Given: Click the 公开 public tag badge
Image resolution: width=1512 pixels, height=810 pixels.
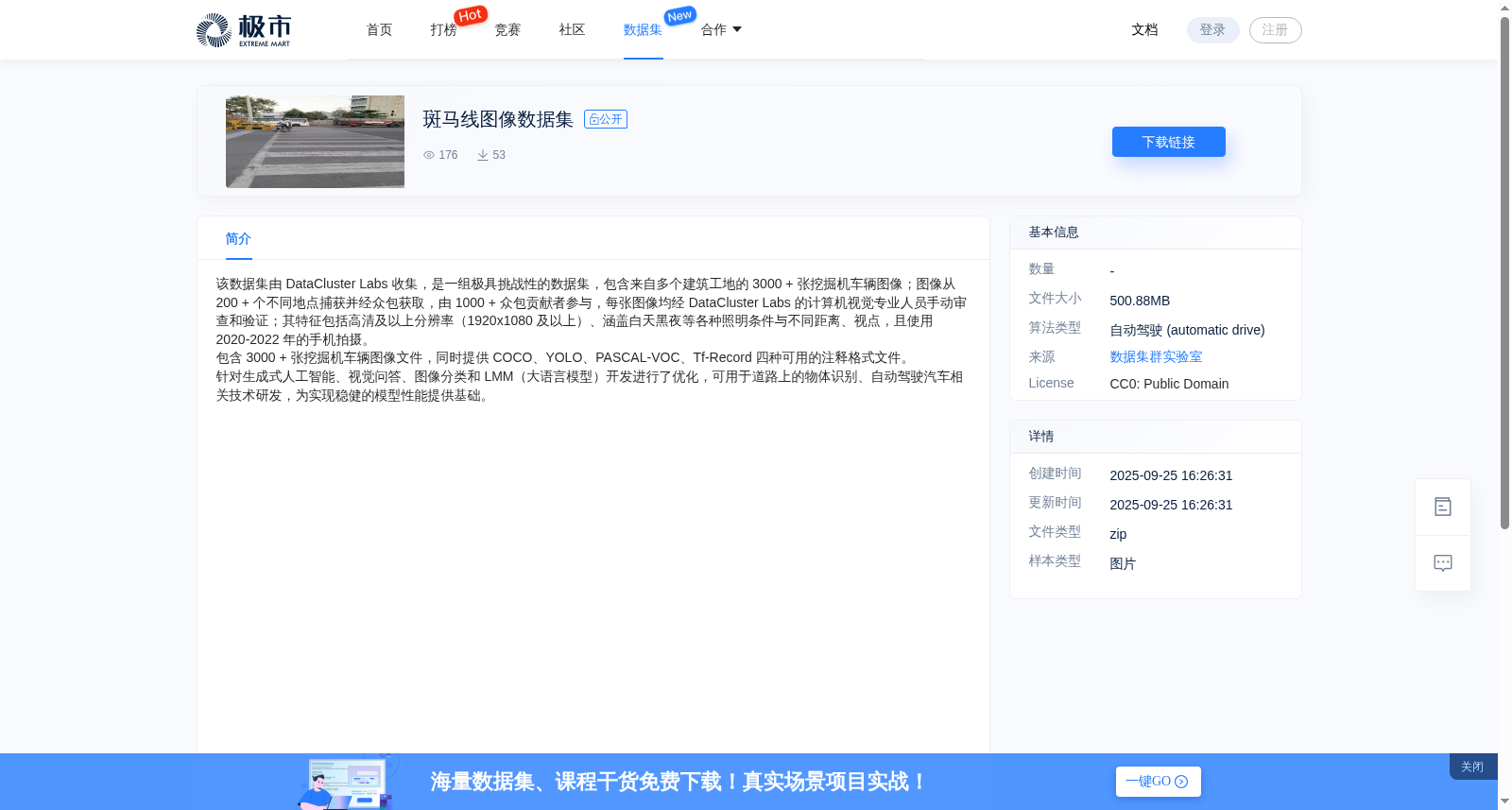Looking at the screenshot, I should pyautogui.click(x=606, y=119).
